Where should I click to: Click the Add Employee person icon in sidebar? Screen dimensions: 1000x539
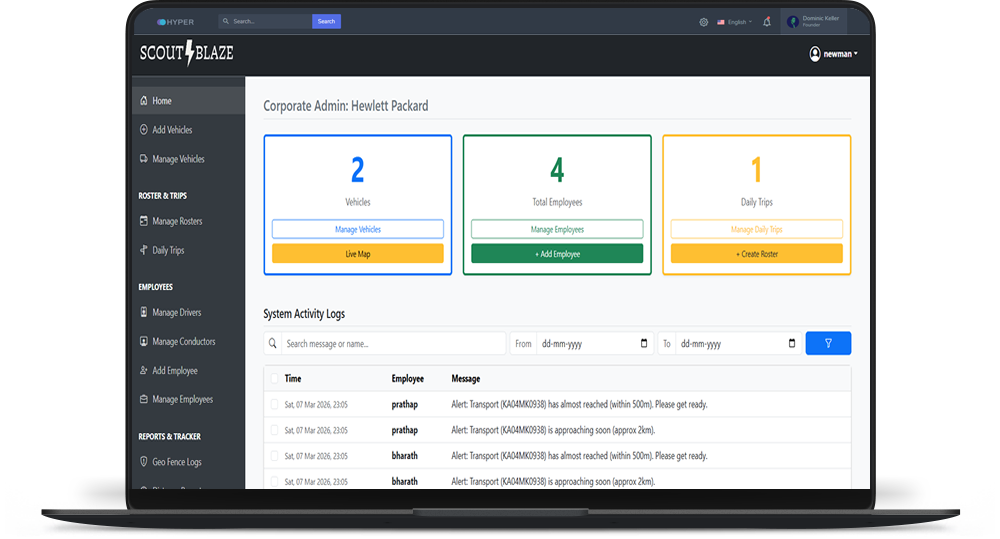[144, 371]
